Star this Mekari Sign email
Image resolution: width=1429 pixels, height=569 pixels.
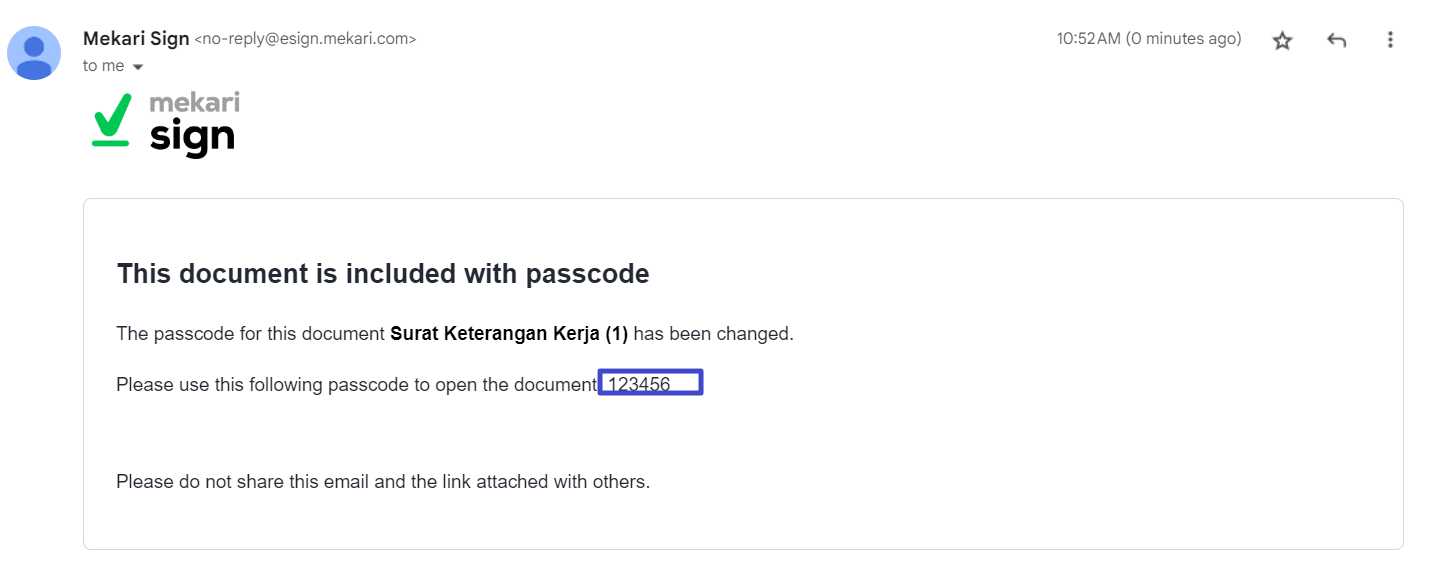pos(1282,40)
